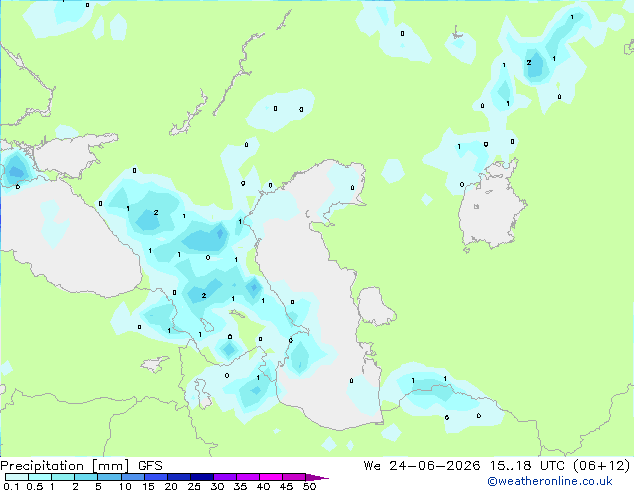The image size is (634, 490).
Task: Select the legend swatch between 5 and 10
Action: click(109, 477)
